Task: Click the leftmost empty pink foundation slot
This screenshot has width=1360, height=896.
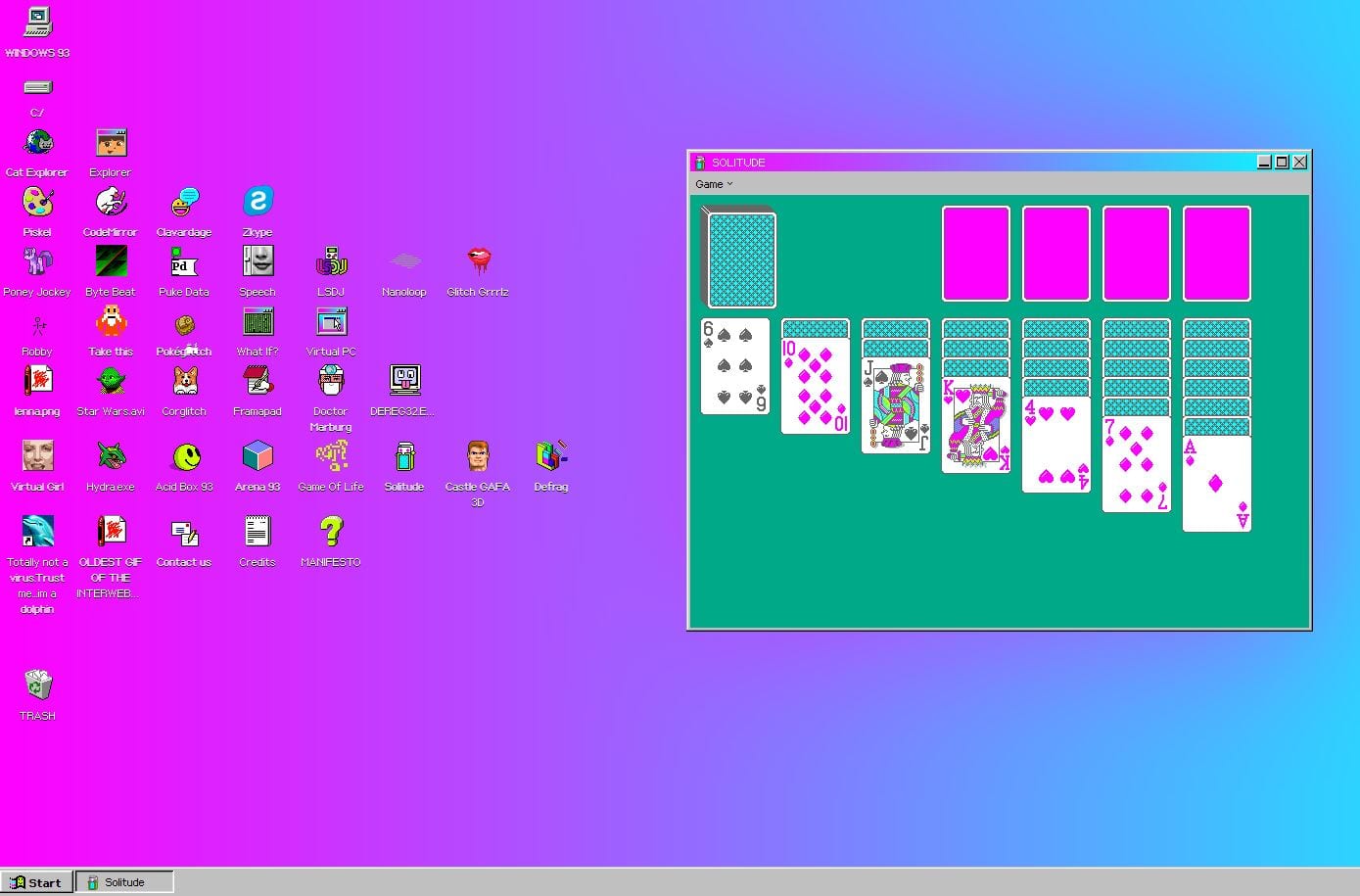Action: (975, 254)
